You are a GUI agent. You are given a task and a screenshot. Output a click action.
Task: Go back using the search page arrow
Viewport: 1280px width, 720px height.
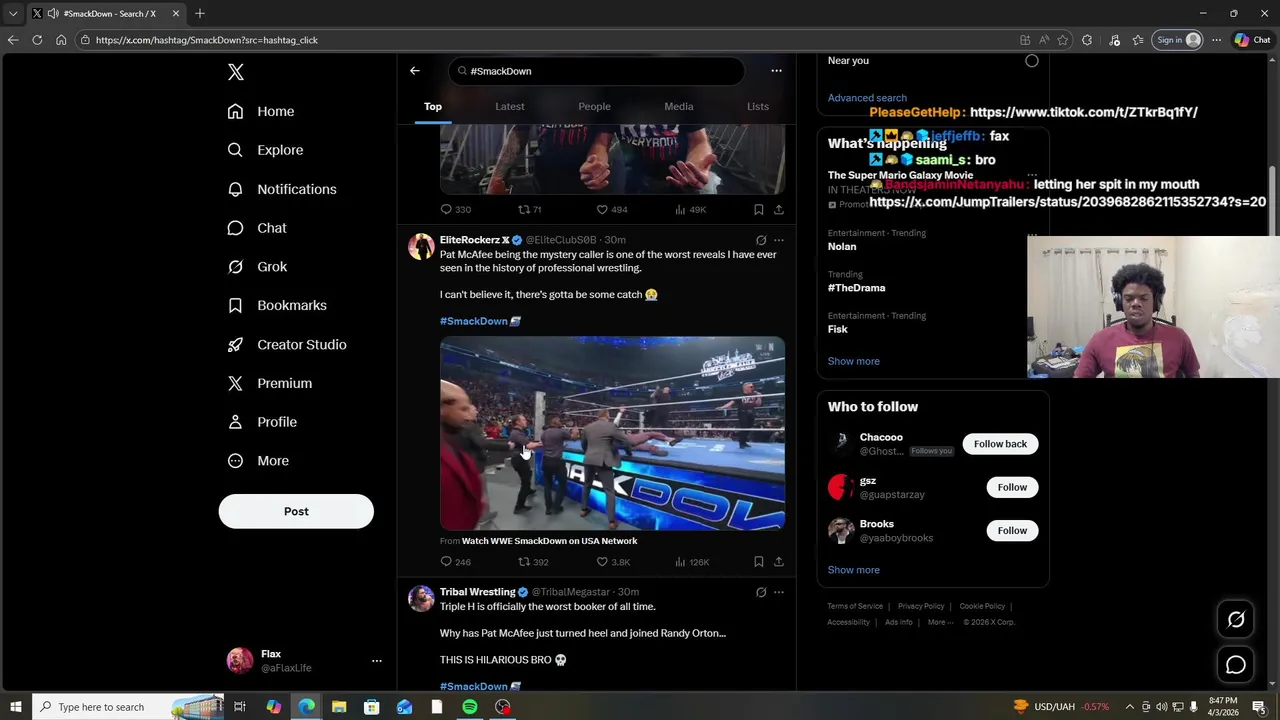[x=415, y=71]
